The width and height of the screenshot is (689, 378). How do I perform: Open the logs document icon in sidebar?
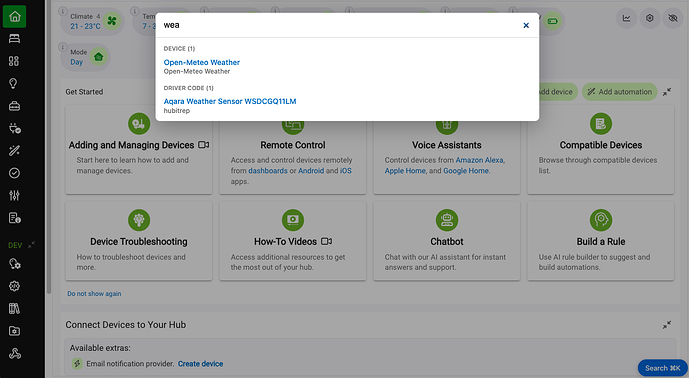tap(15, 218)
